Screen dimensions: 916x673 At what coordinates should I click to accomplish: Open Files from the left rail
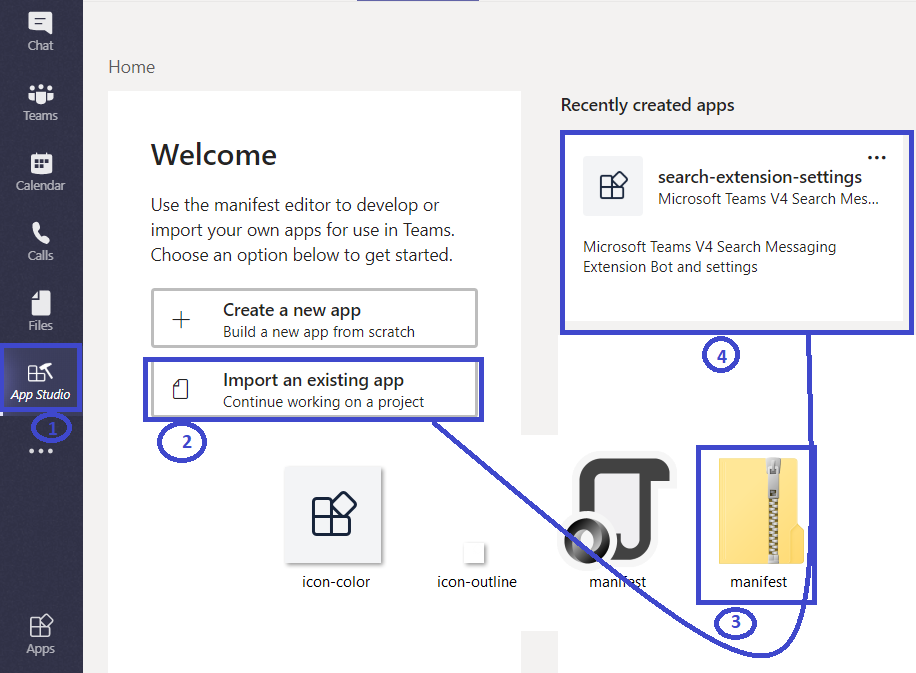tap(40, 310)
